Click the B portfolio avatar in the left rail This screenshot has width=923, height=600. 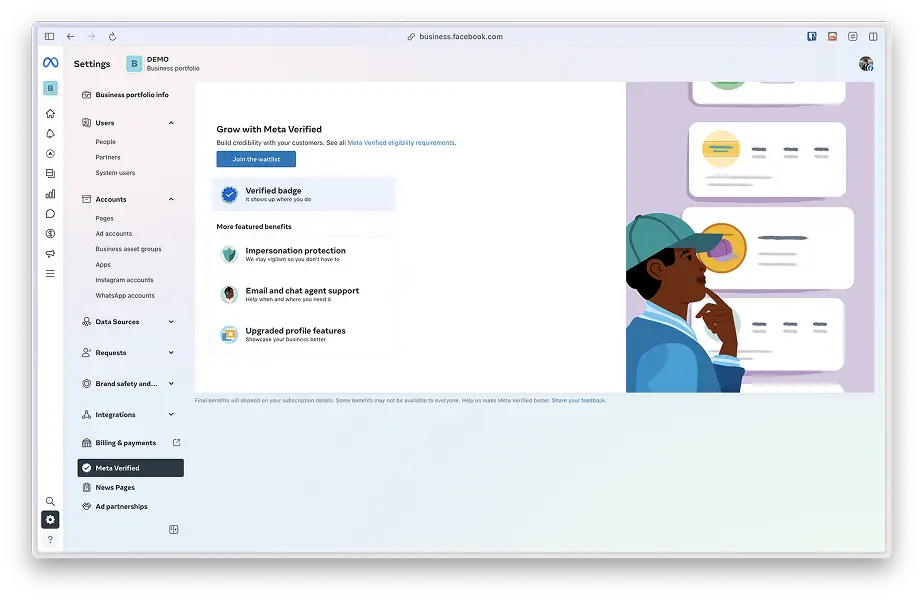[51, 88]
